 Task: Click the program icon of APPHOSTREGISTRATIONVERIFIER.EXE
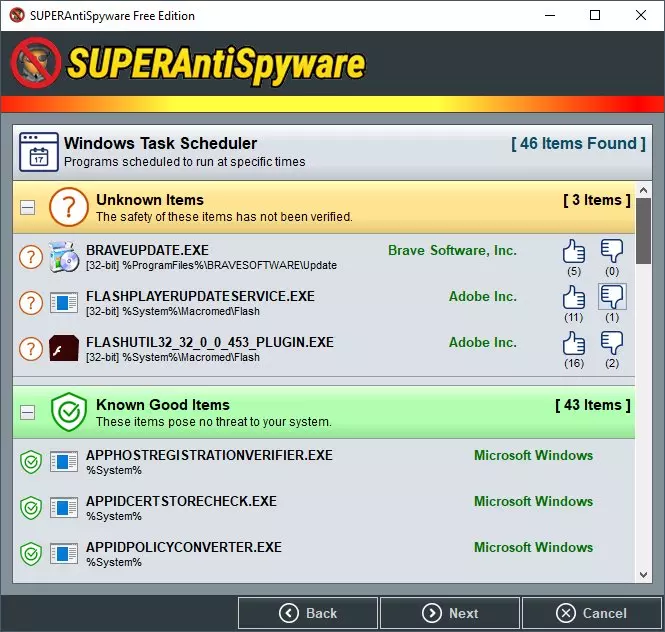point(64,461)
